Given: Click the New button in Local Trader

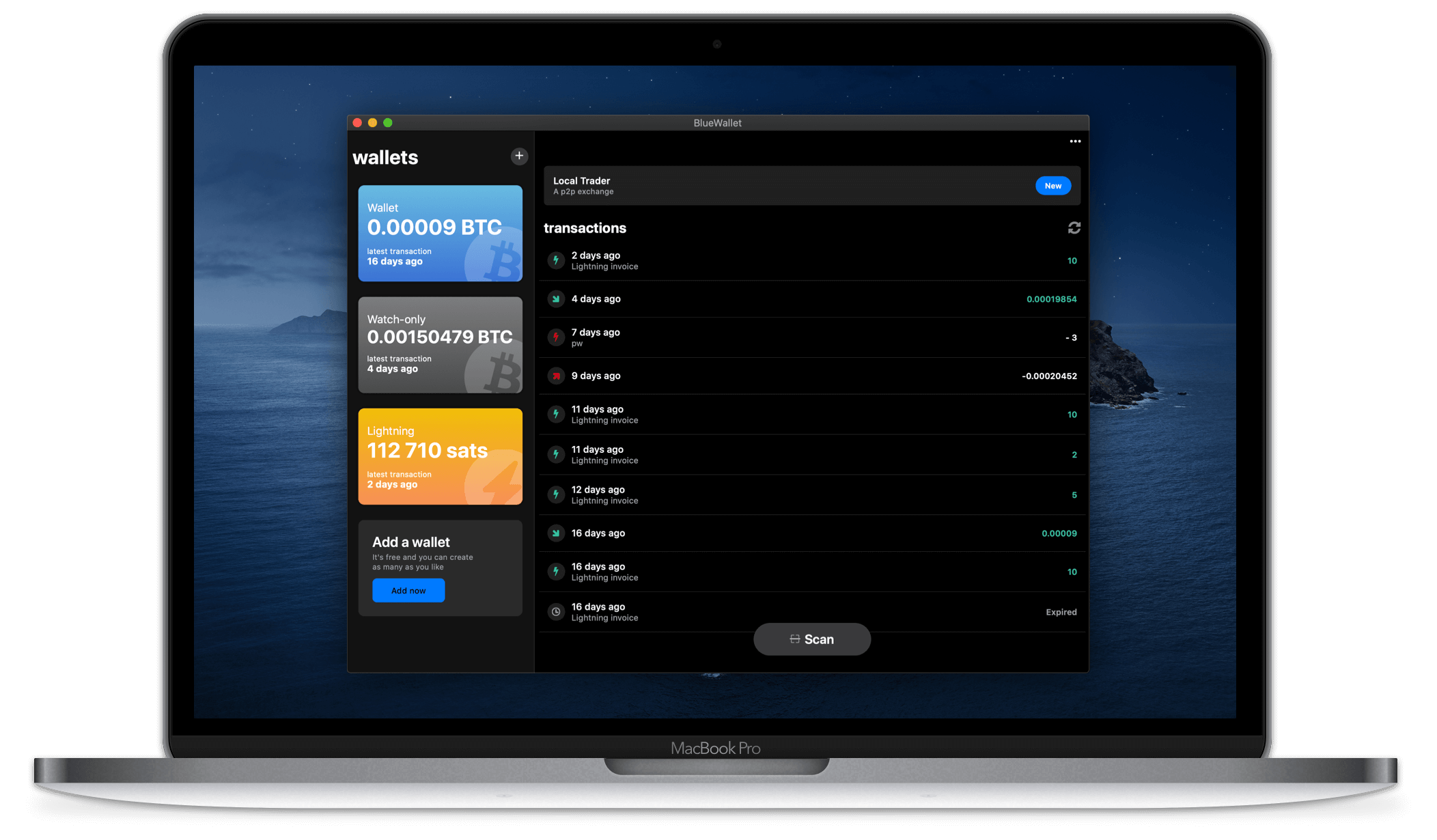Looking at the screenshot, I should click(x=1054, y=185).
